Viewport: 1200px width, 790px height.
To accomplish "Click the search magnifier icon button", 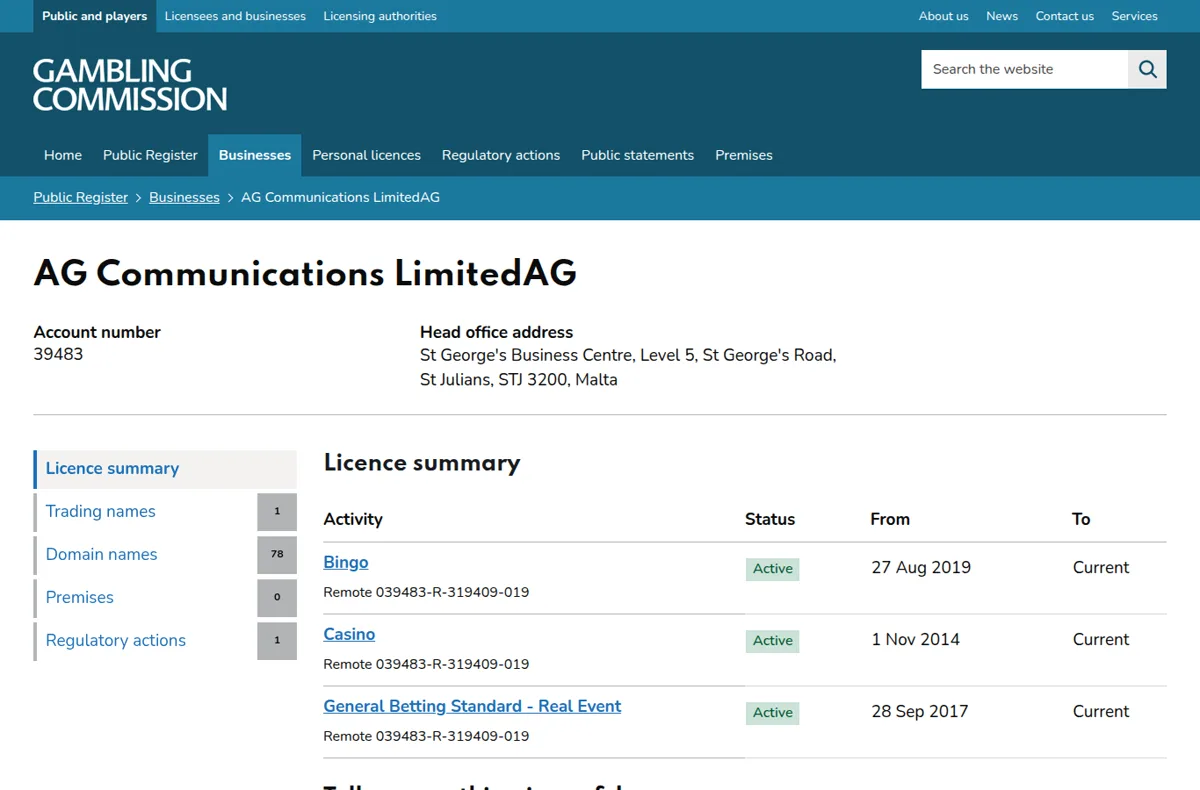I will tap(1147, 69).
